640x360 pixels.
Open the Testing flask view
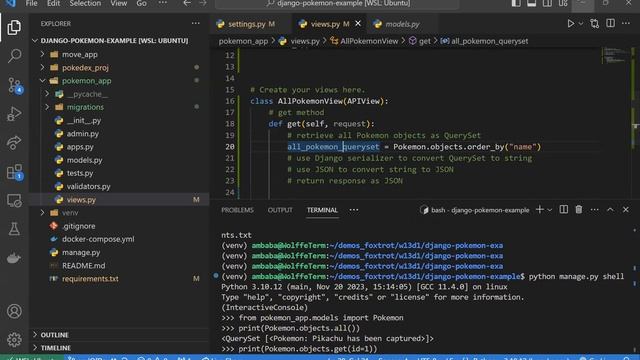click(14, 229)
